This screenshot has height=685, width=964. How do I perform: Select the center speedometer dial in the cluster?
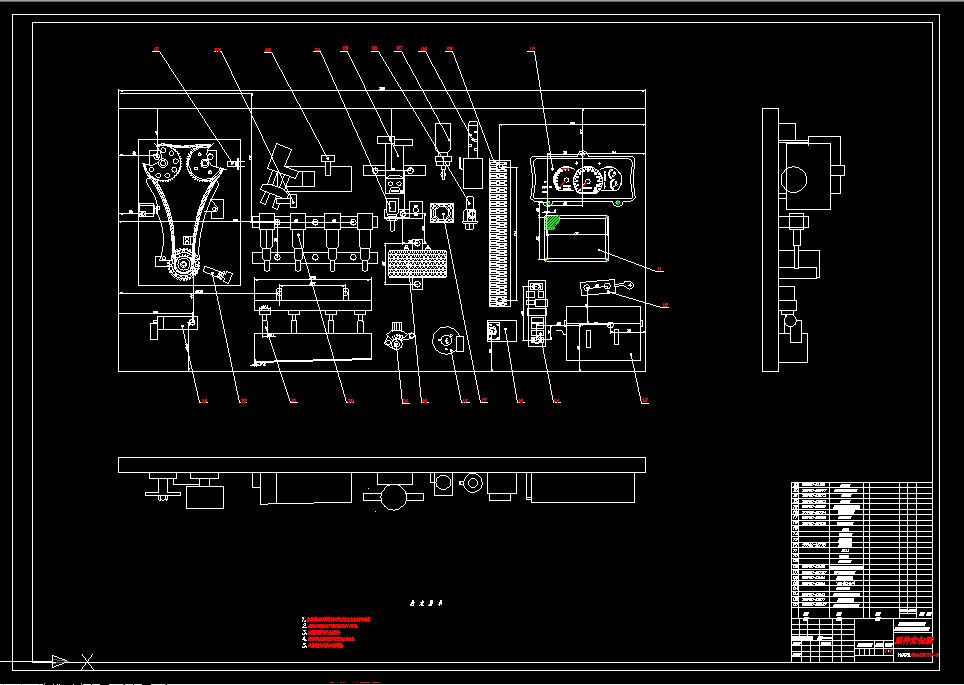point(588,180)
